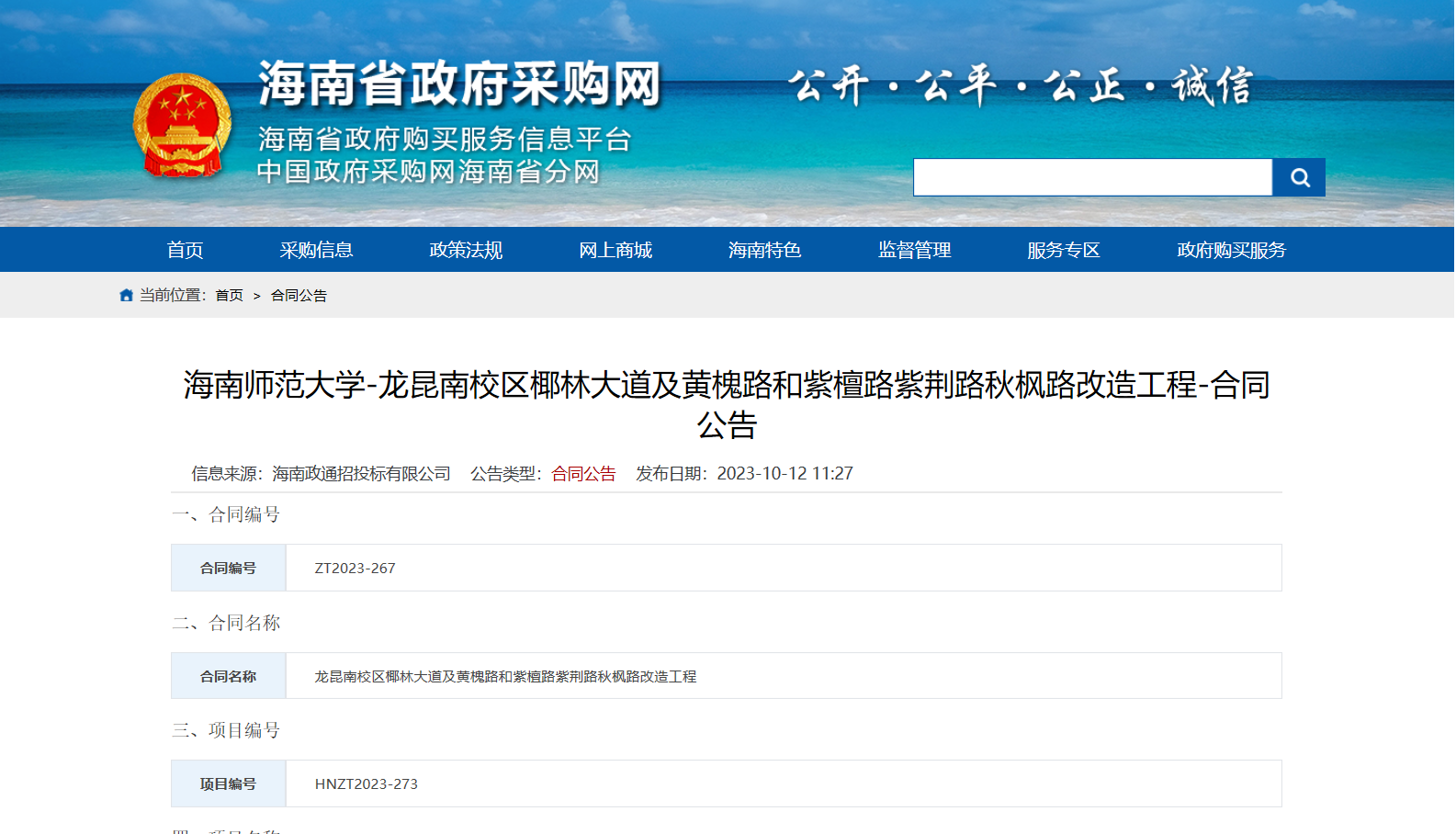Click section heading 一、合同编号
Screen dimensions: 1456x834
(226, 514)
